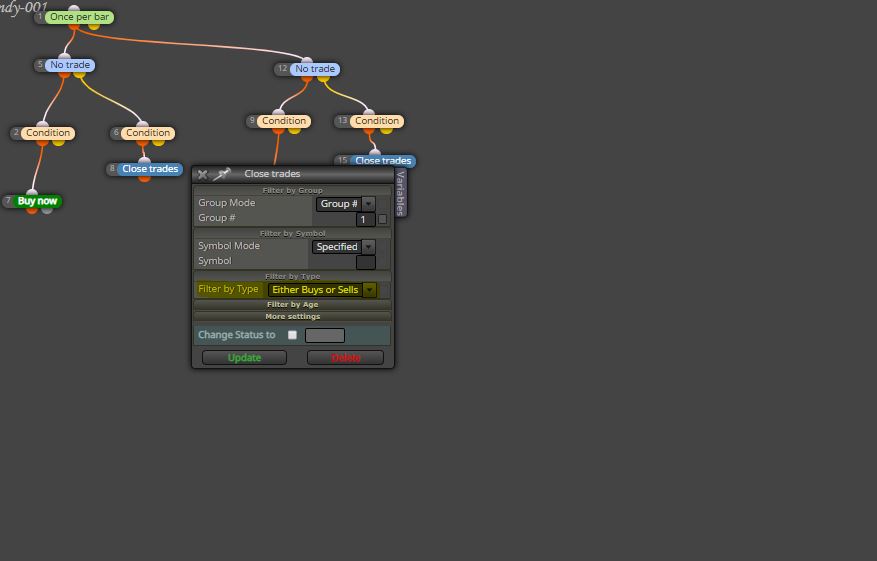Collapse the Filter by Symbol section header

tap(293, 233)
